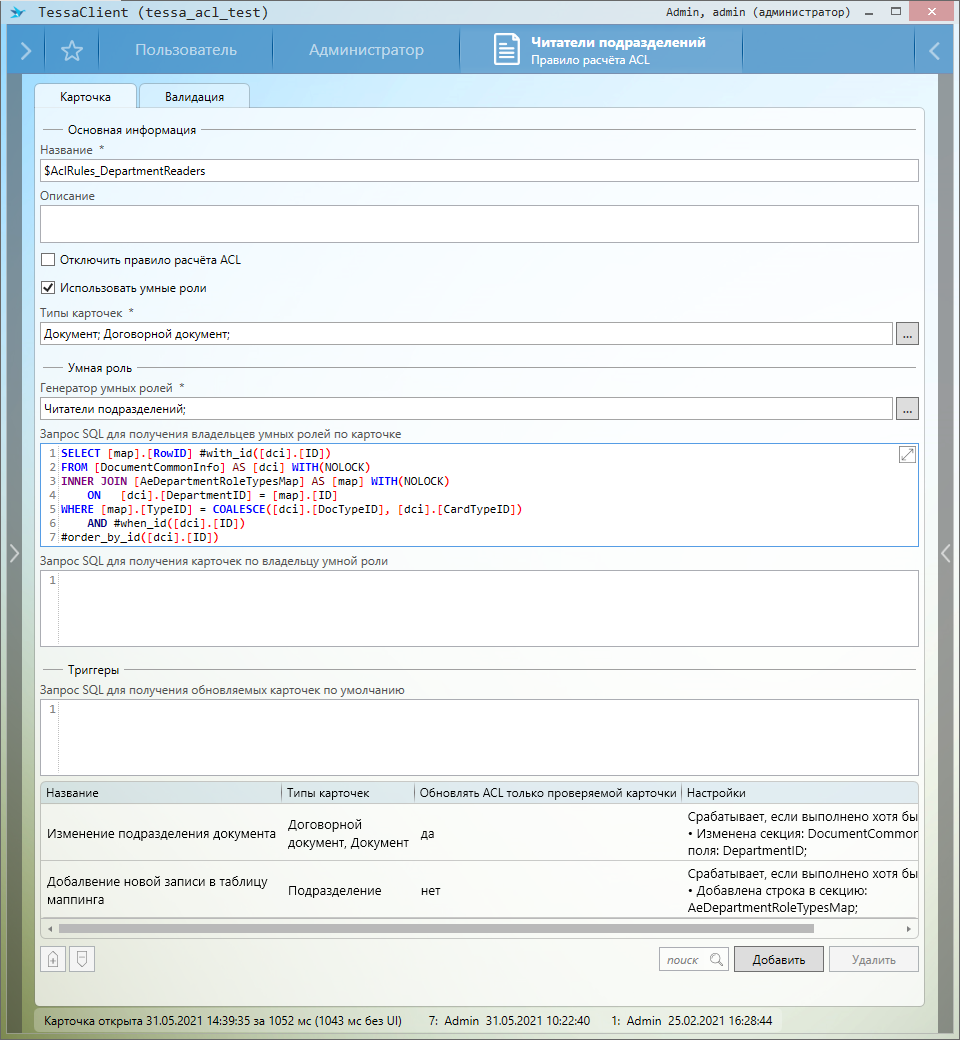960x1040 pixels.
Task: Click the move trigger up icon
Action: (x=53, y=959)
